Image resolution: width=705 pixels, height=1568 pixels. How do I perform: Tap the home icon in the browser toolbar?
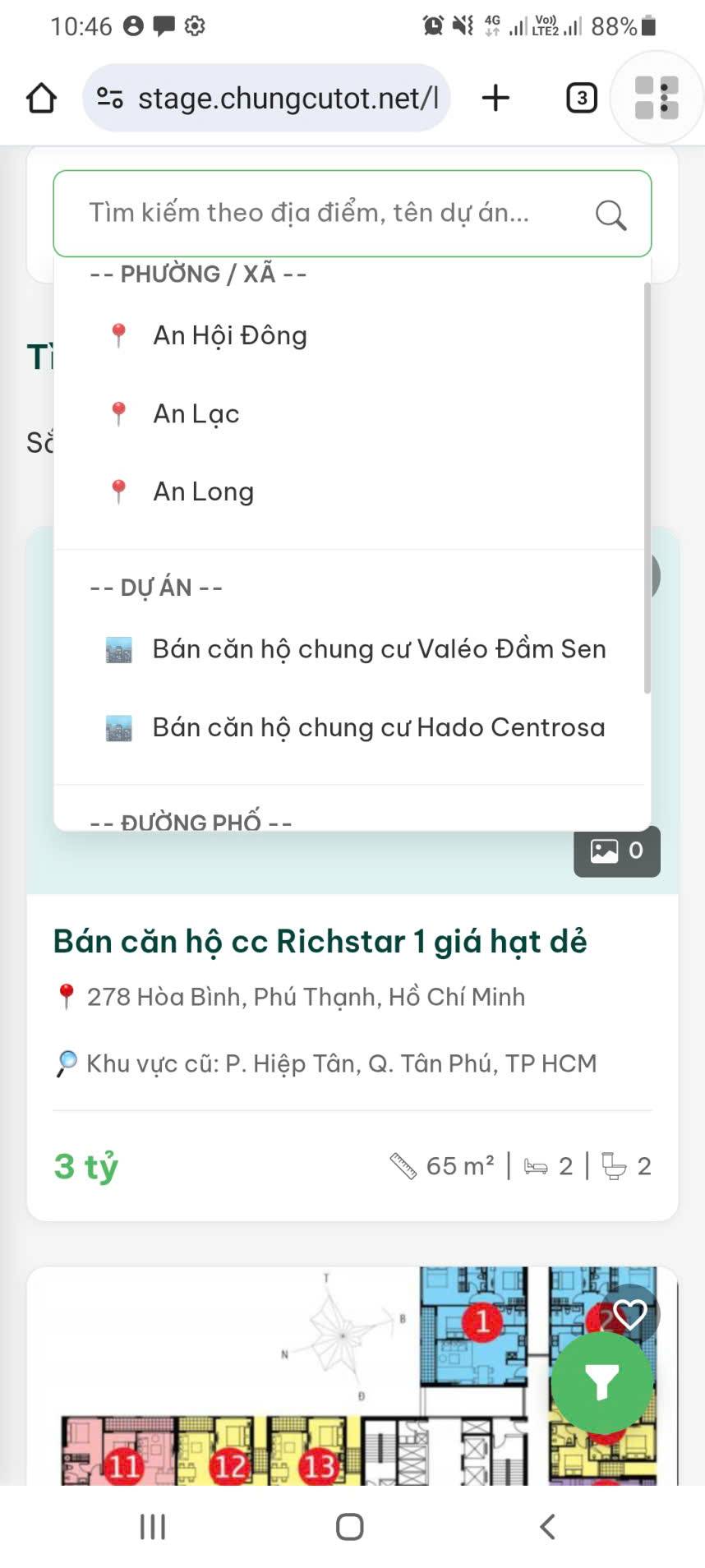coord(41,98)
